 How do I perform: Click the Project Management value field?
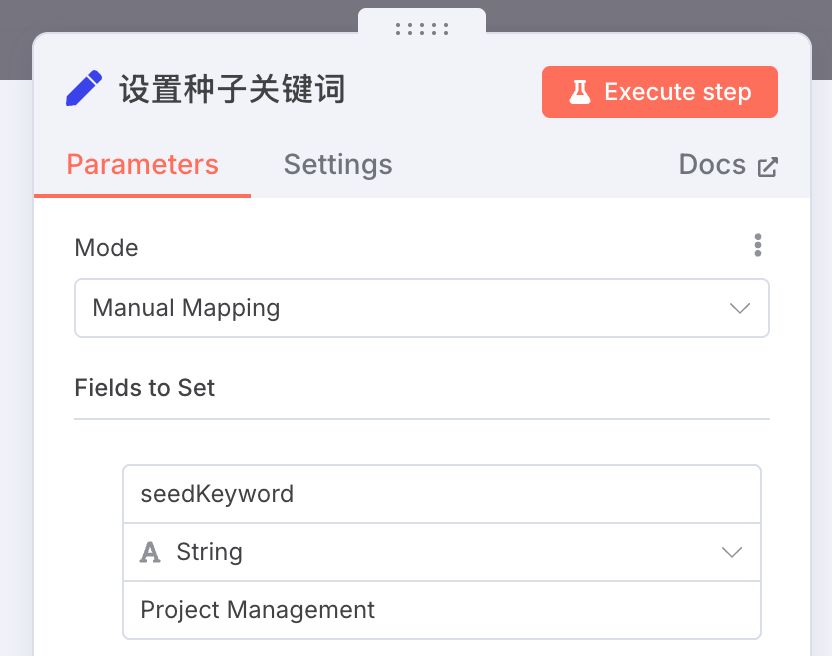[x=441, y=610]
